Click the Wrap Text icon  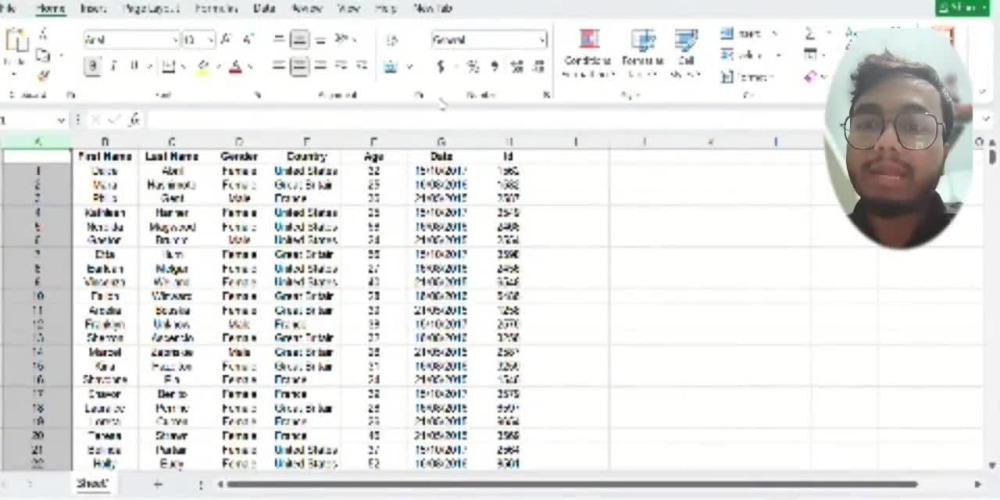coord(391,40)
